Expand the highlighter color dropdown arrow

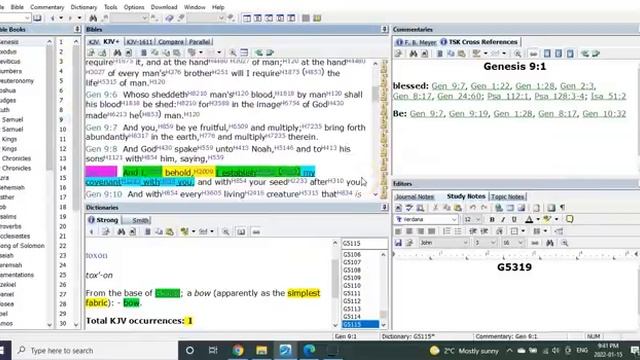point(556,220)
